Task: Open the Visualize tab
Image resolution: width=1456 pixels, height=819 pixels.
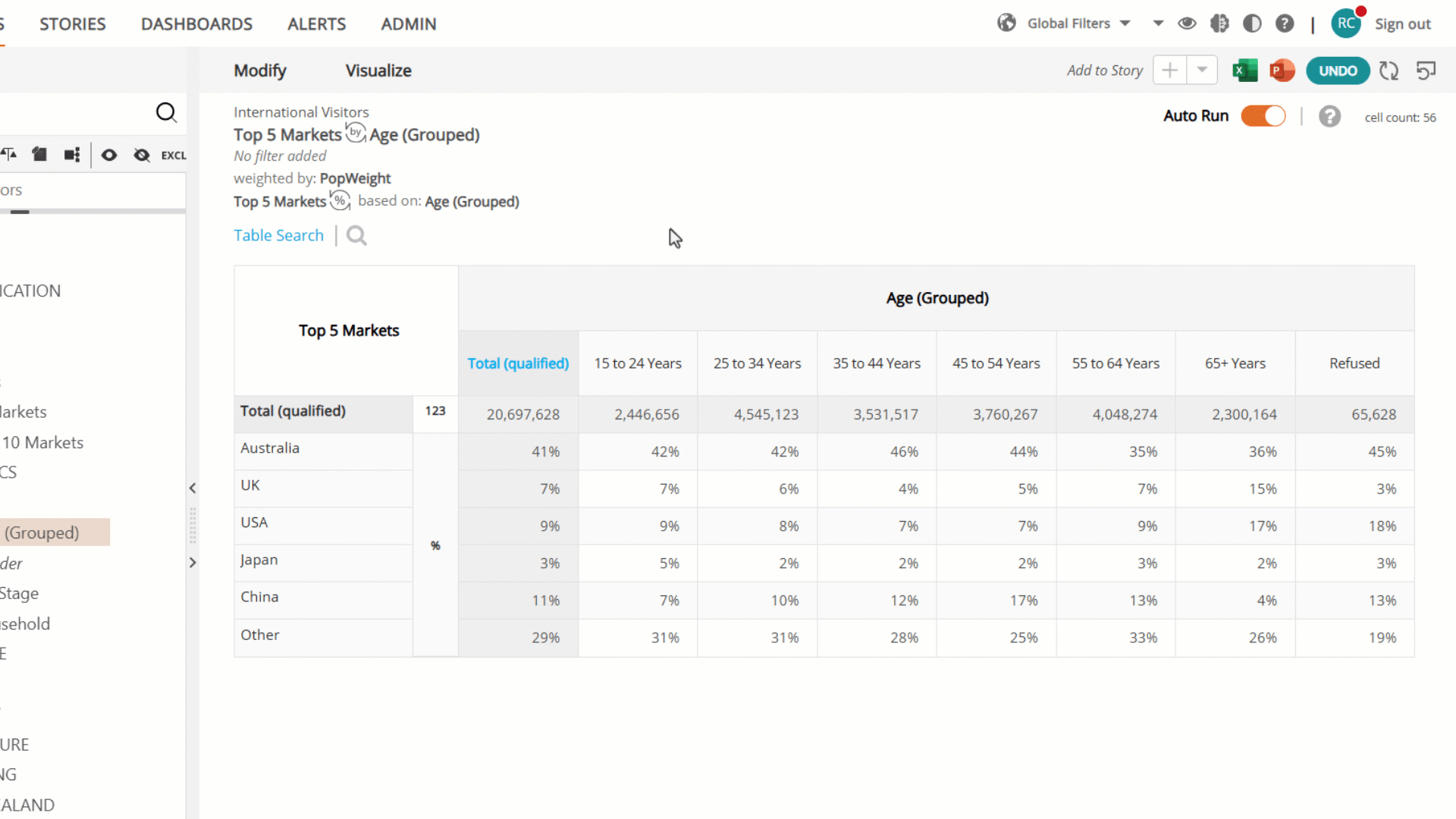Action: (x=378, y=71)
